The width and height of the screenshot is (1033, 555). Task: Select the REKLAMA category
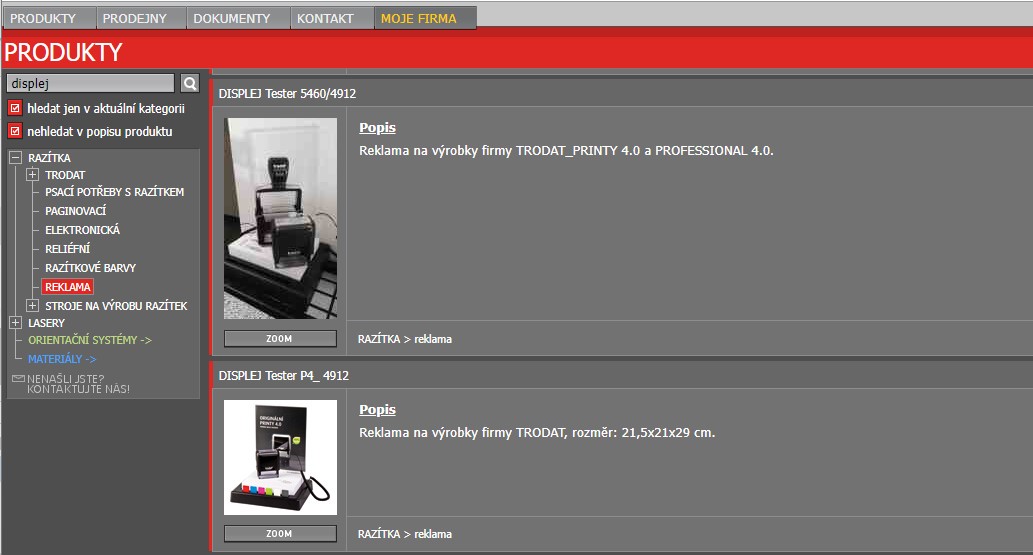68,287
